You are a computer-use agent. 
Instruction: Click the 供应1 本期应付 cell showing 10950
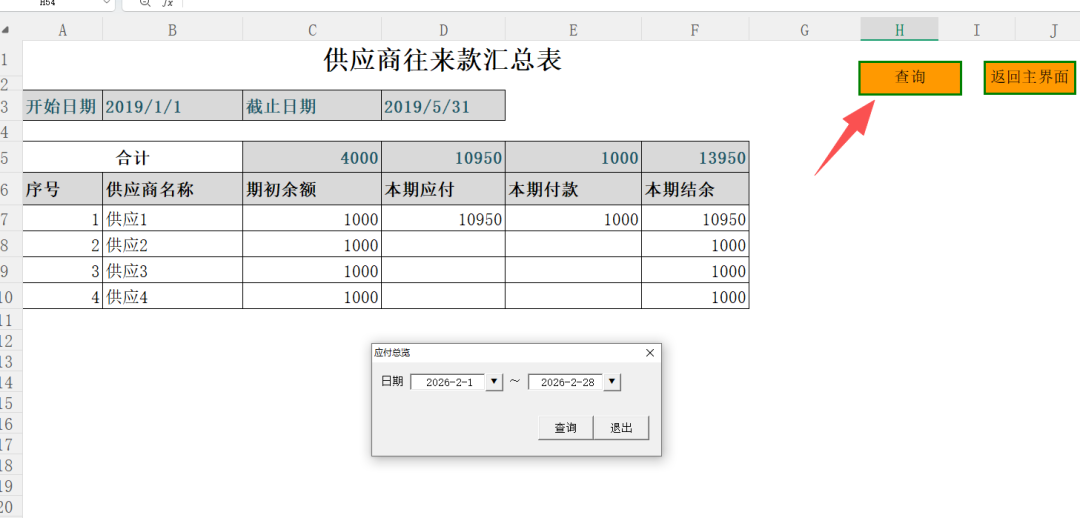(443, 219)
